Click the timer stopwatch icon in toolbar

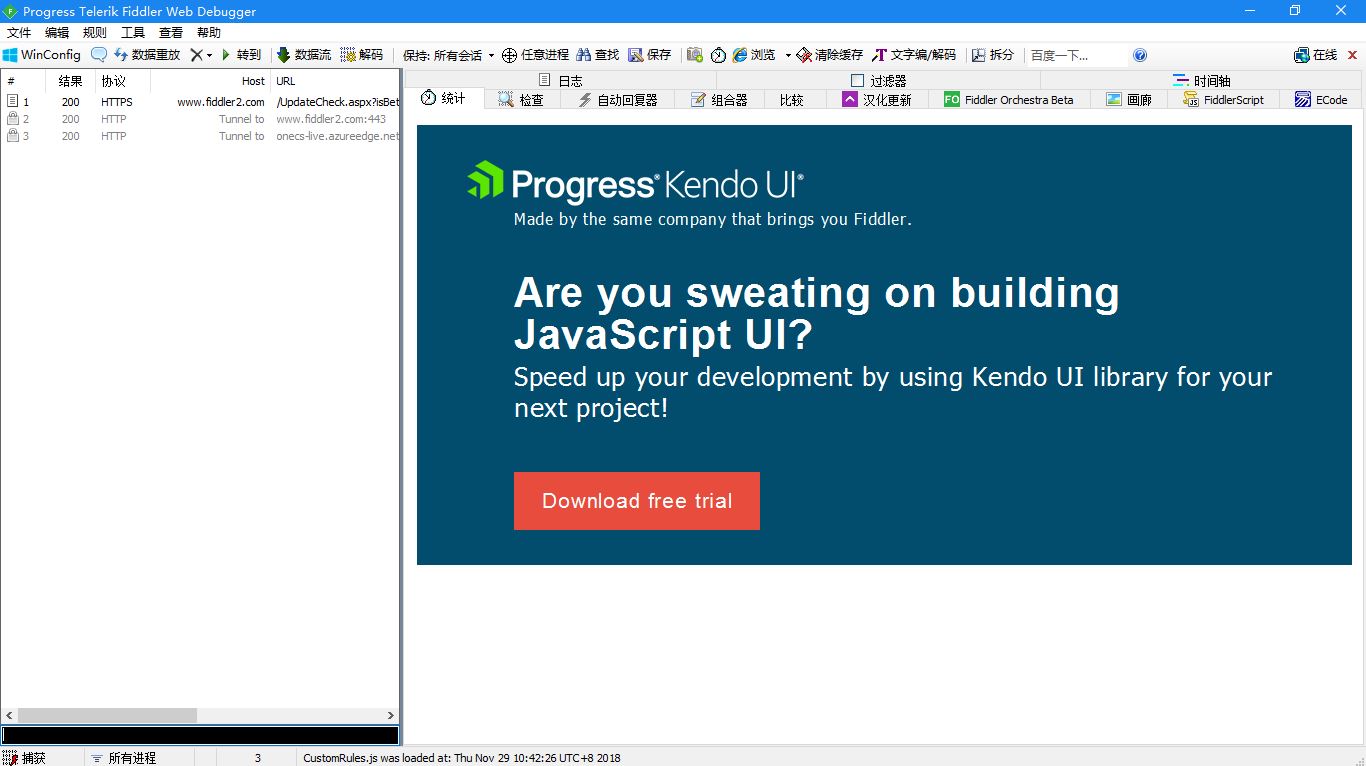tap(718, 55)
